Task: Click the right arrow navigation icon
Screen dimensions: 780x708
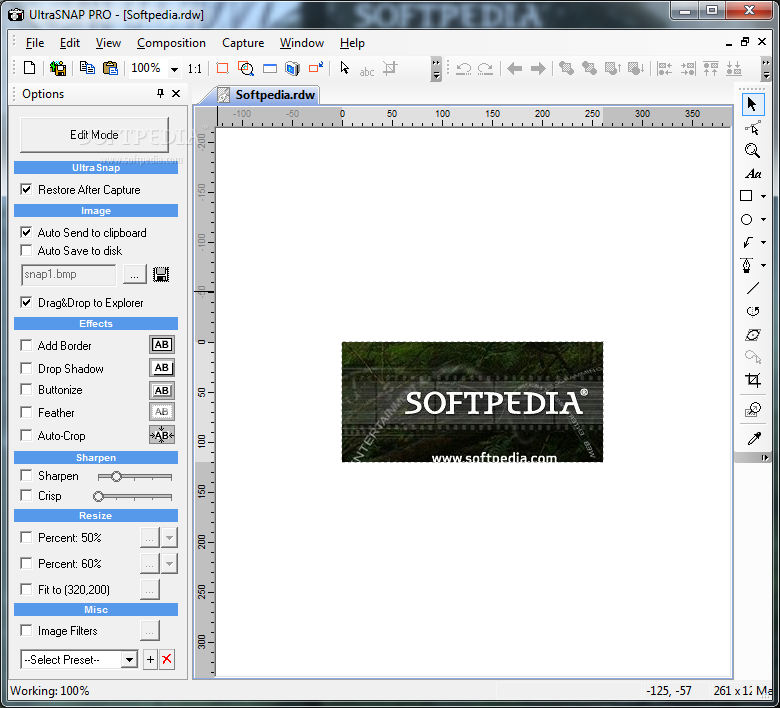Action: tap(538, 68)
